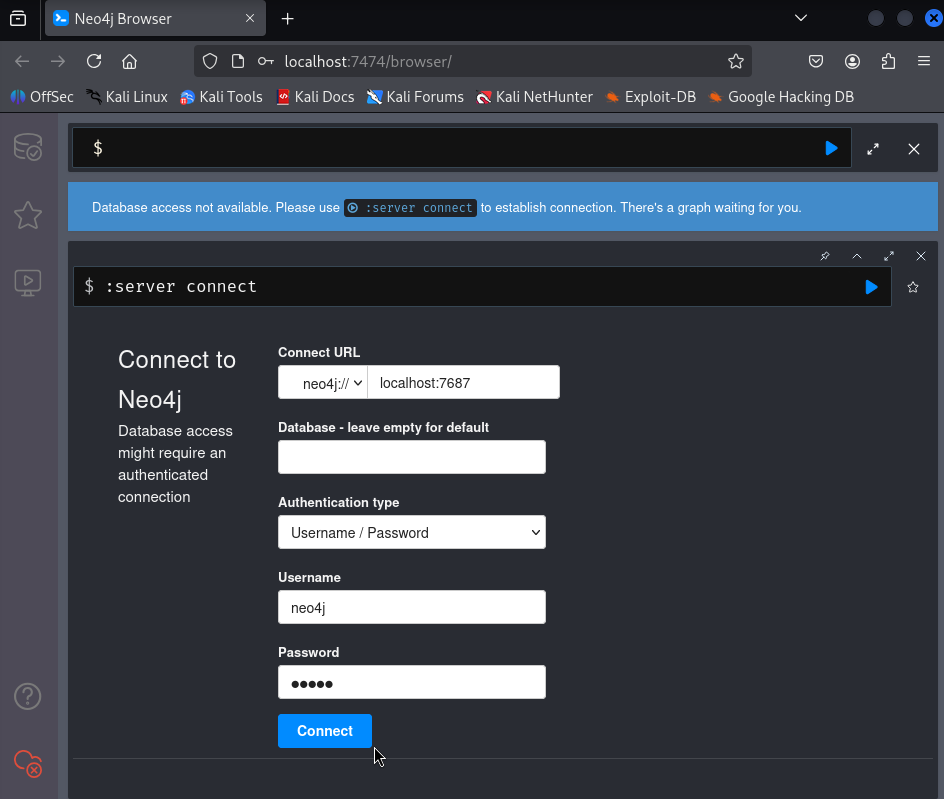Image resolution: width=944 pixels, height=799 pixels.
Task: Open the Help question-mark sidebar icon
Action: pos(28,697)
